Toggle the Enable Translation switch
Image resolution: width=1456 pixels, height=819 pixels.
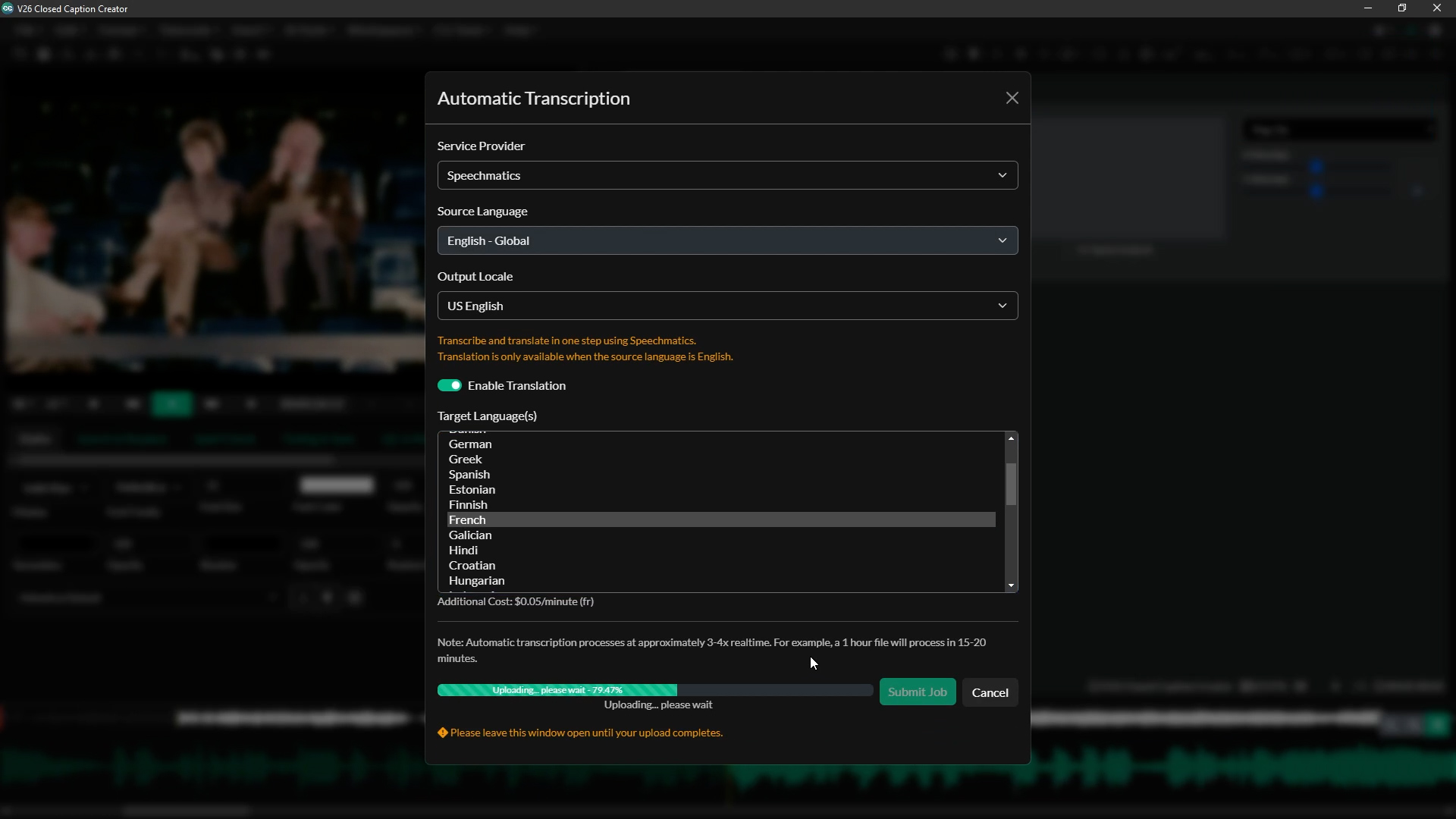pyautogui.click(x=450, y=386)
